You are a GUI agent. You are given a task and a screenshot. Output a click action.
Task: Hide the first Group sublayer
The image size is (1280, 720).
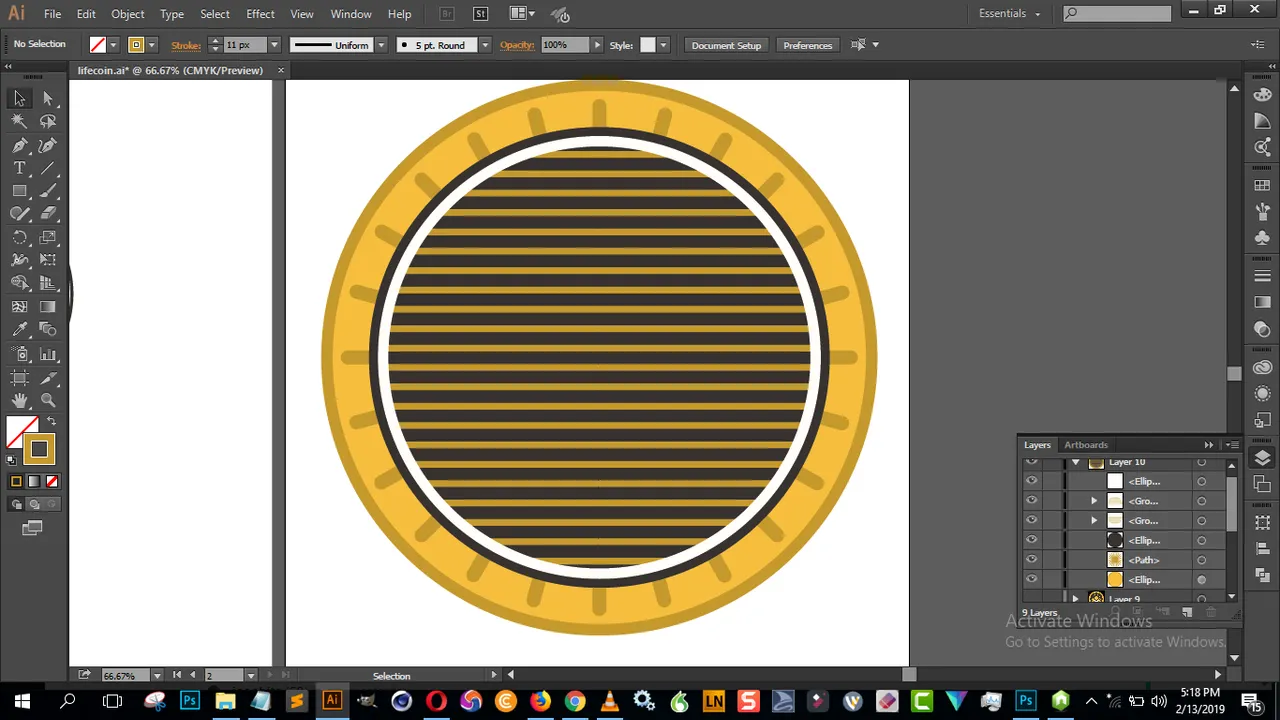point(1031,501)
